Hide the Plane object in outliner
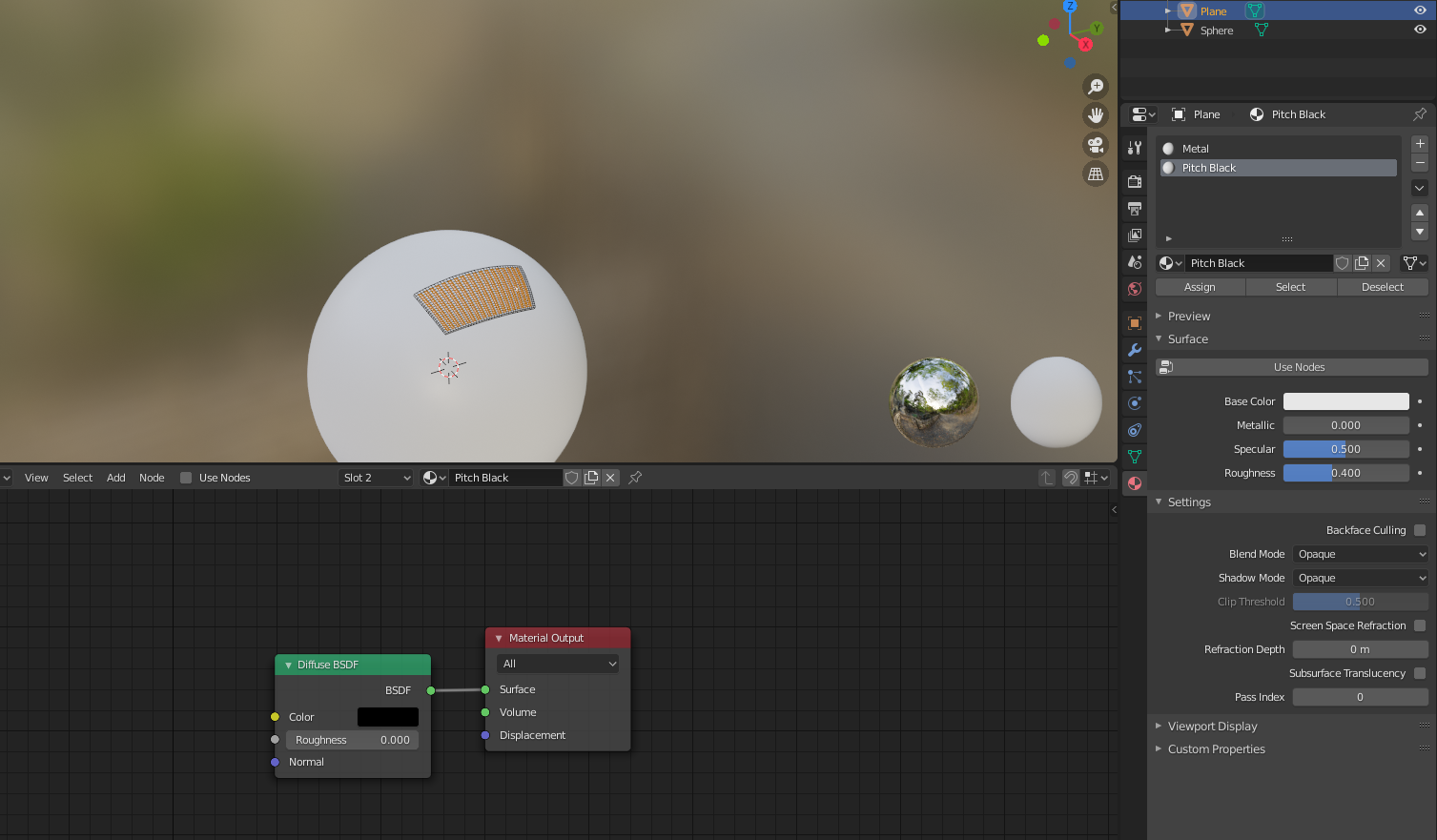The width and height of the screenshot is (1437, 840). (x=1420, y=10)
